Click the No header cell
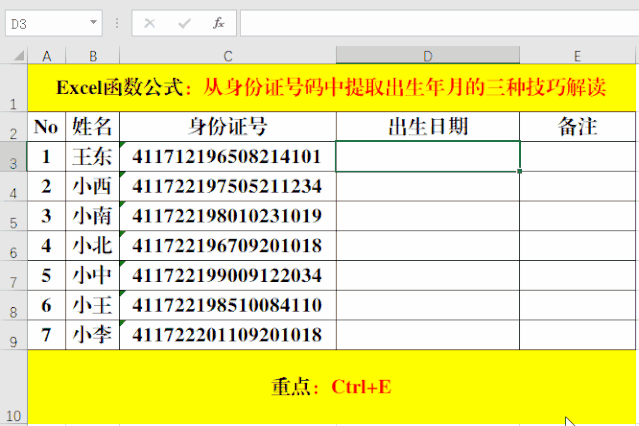The width and height of the screenshot is (639, 426). coord(46,126)
